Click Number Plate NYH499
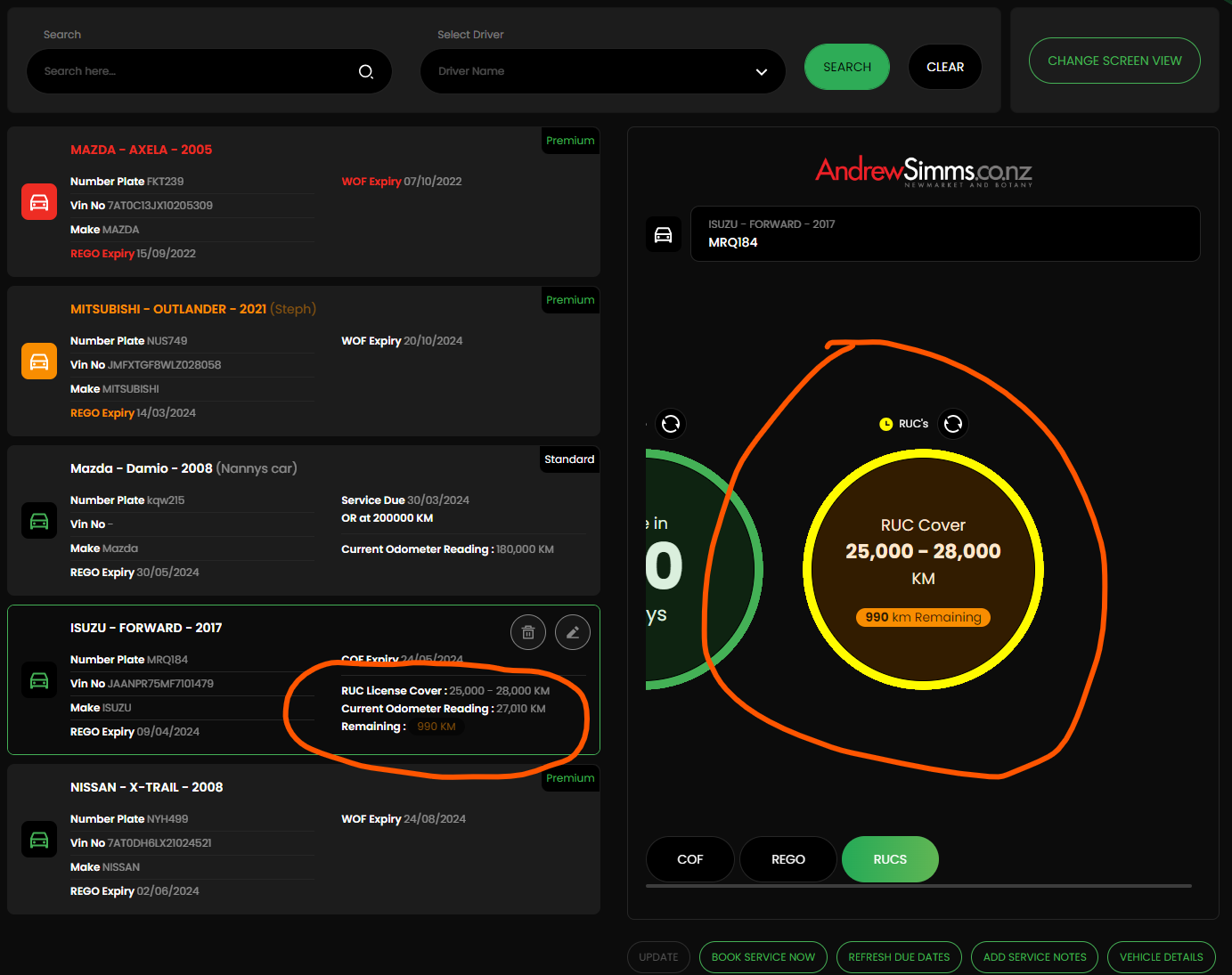This screenshot has height=975, width=1232. tap(129, 819)
